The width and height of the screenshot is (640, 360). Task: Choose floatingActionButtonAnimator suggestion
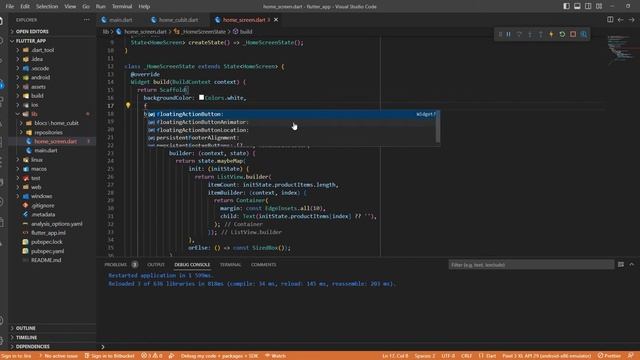291,122
